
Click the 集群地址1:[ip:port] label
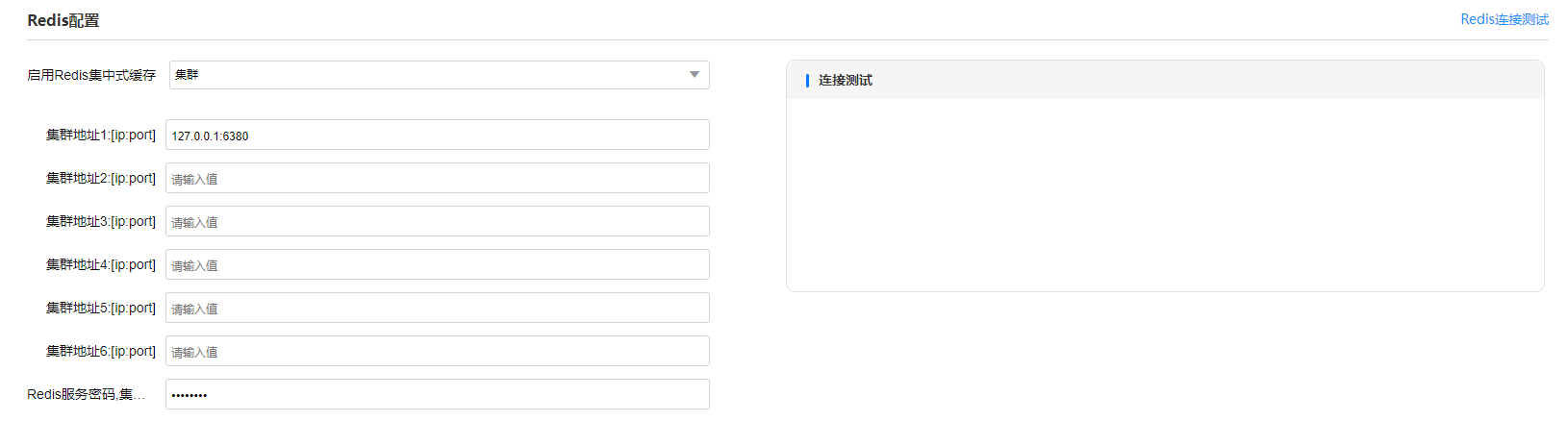pyautogui.click(x=101, y=136)
